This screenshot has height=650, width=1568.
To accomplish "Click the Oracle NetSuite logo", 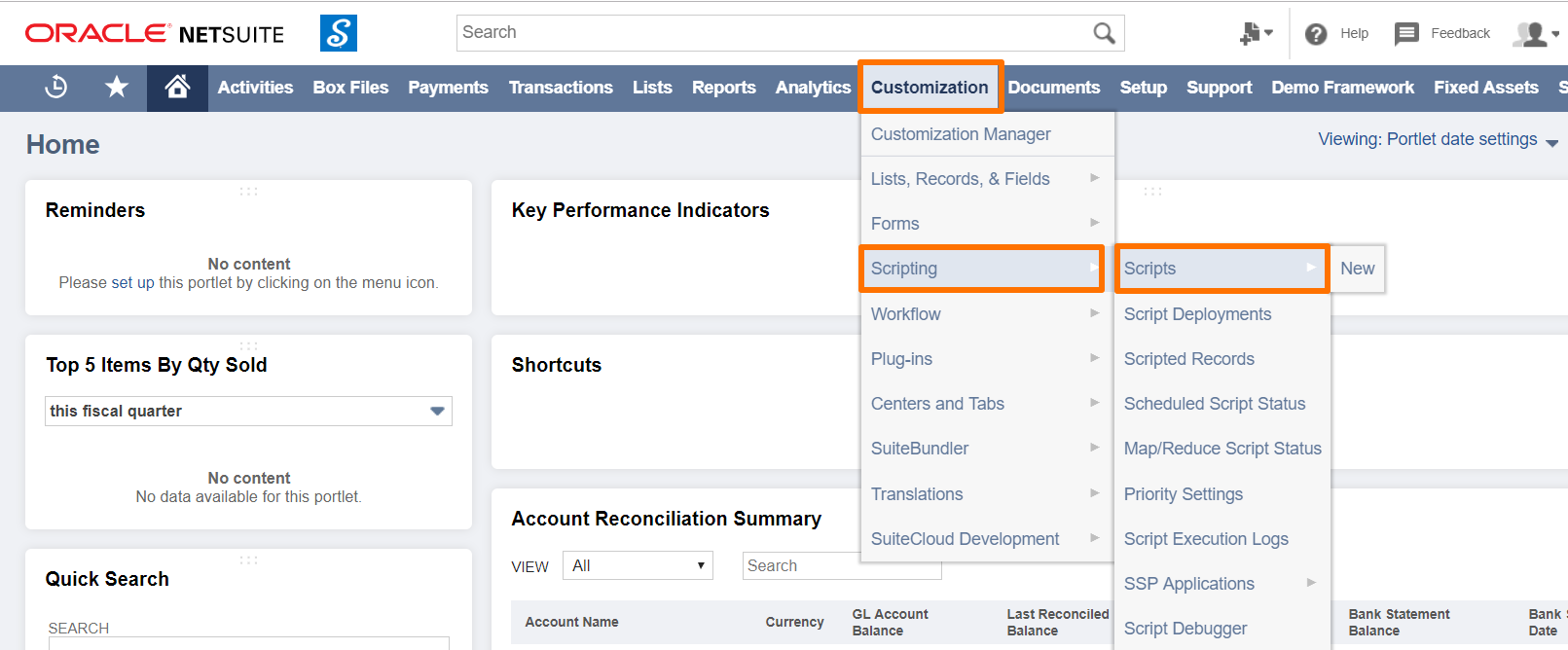I will click(x=155, y=34).
